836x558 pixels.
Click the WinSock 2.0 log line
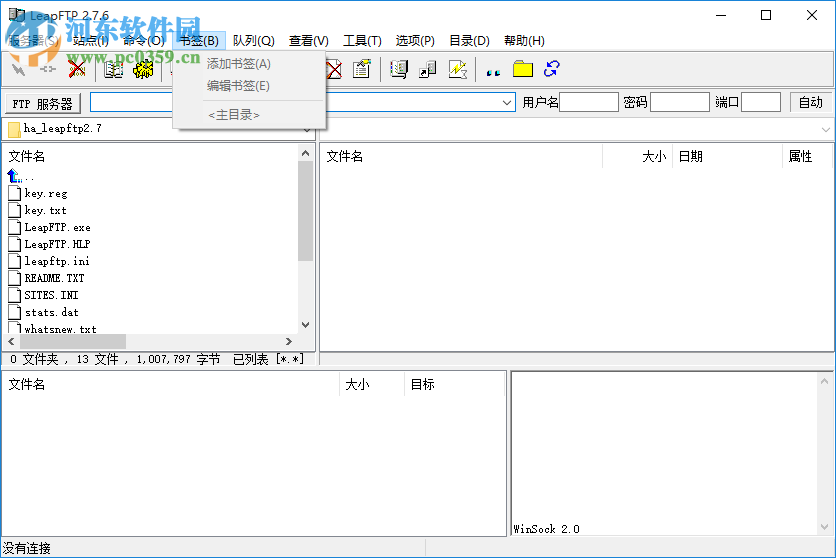click(546, 529)
